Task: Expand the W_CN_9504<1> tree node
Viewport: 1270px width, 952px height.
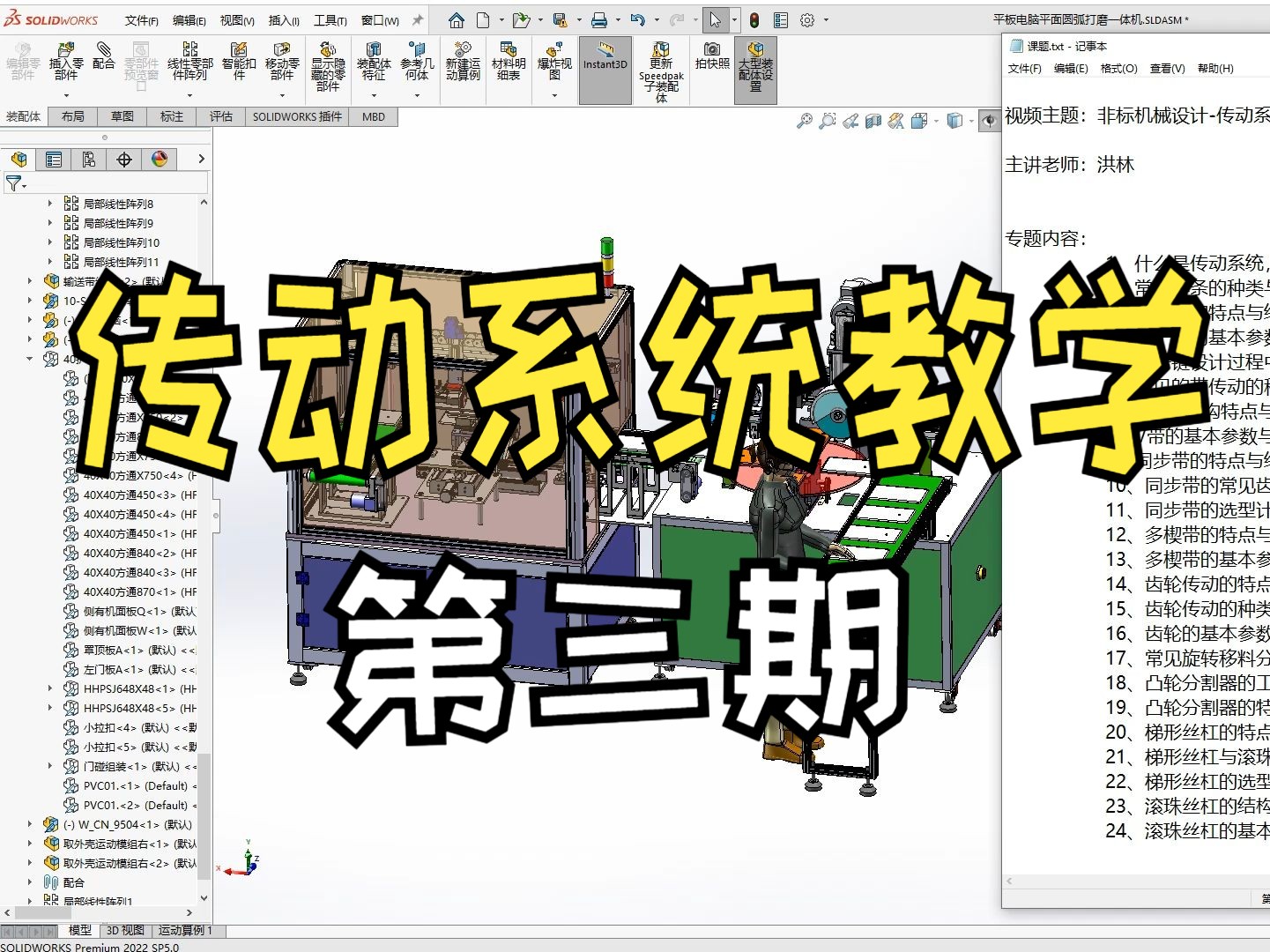Action: pos(30,824)
